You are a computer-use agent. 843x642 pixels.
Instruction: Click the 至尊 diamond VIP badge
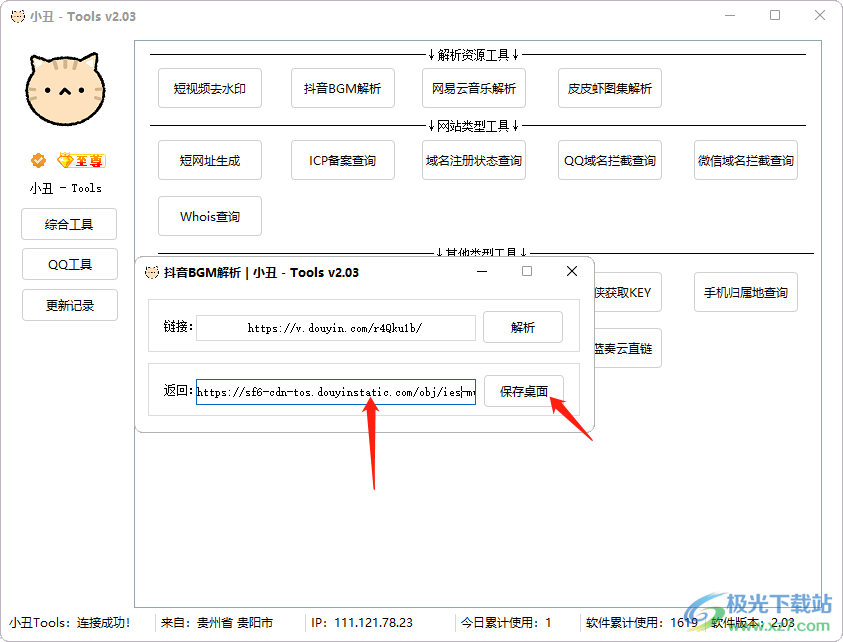(81, 160)
